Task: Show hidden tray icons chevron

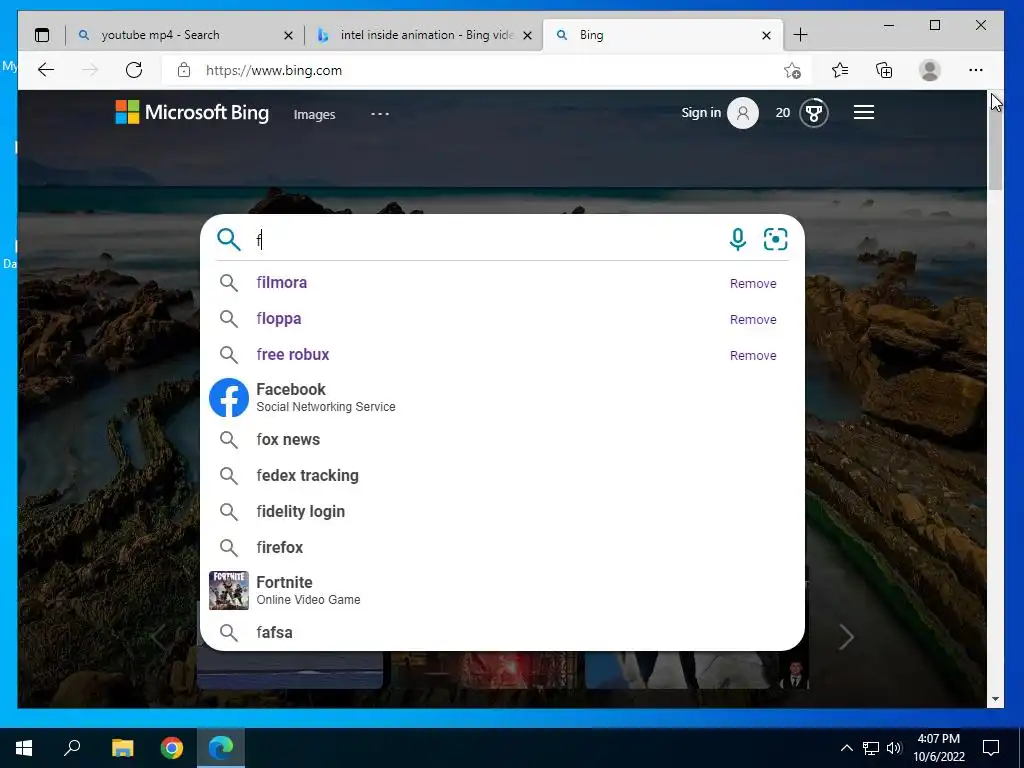Action: [x=846, y=748]
